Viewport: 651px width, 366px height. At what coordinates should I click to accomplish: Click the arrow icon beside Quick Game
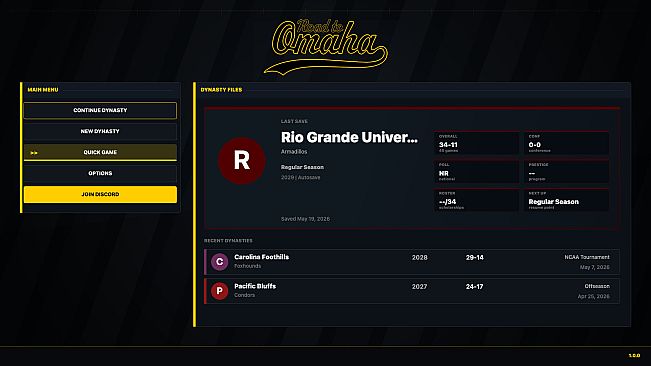(x=34, y=153)
